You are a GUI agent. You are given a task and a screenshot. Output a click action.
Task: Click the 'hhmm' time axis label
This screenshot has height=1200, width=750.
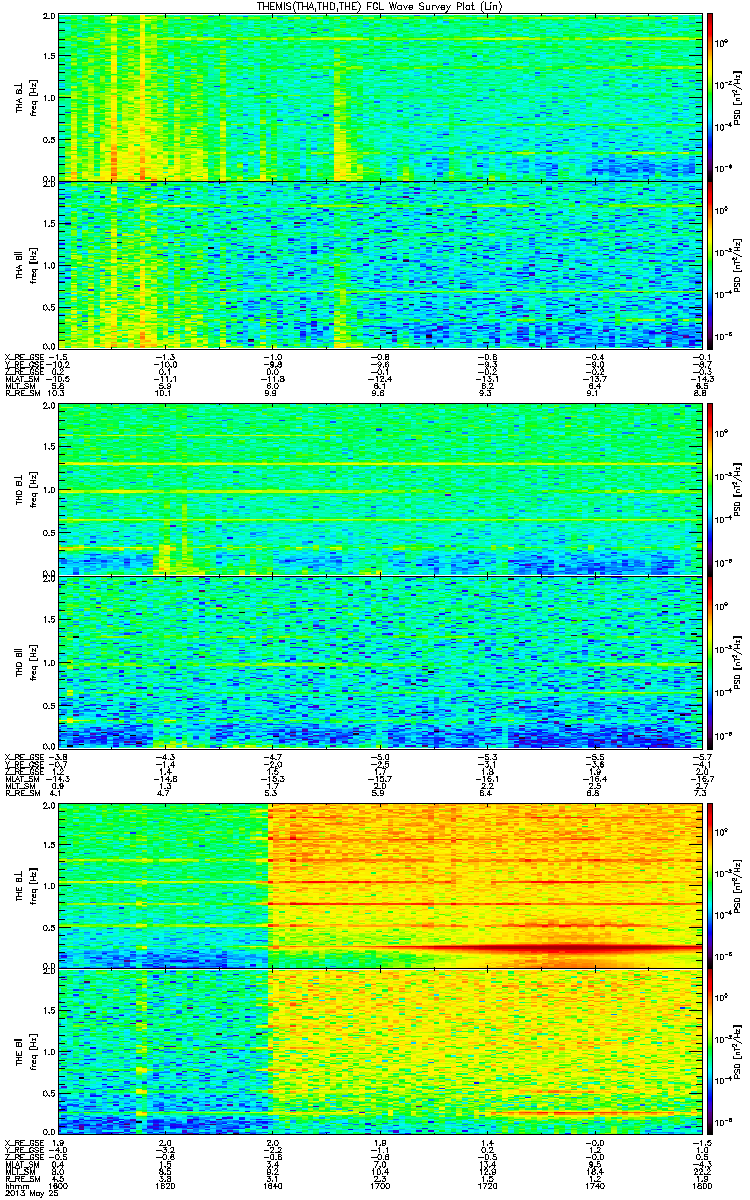click(15, 1186)
